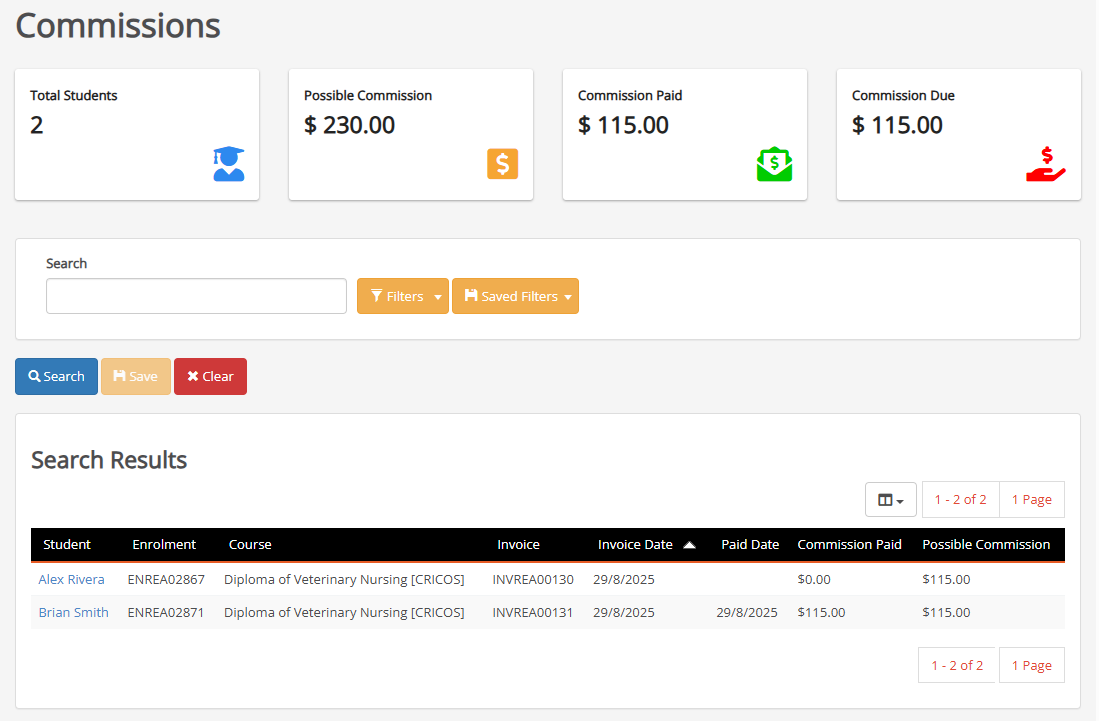Click the Commissions page title
Image resolution: width=1099 pixels, height=721 pixels.
(118, 26)
